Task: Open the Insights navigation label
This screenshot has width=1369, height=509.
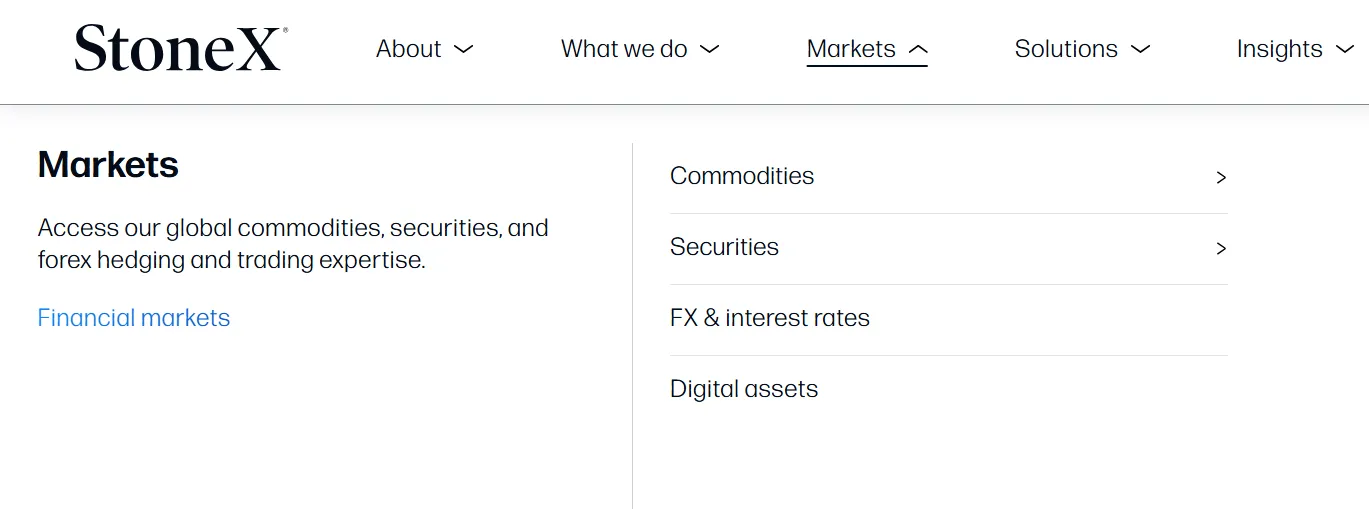Action: [x=1280, y=49]
